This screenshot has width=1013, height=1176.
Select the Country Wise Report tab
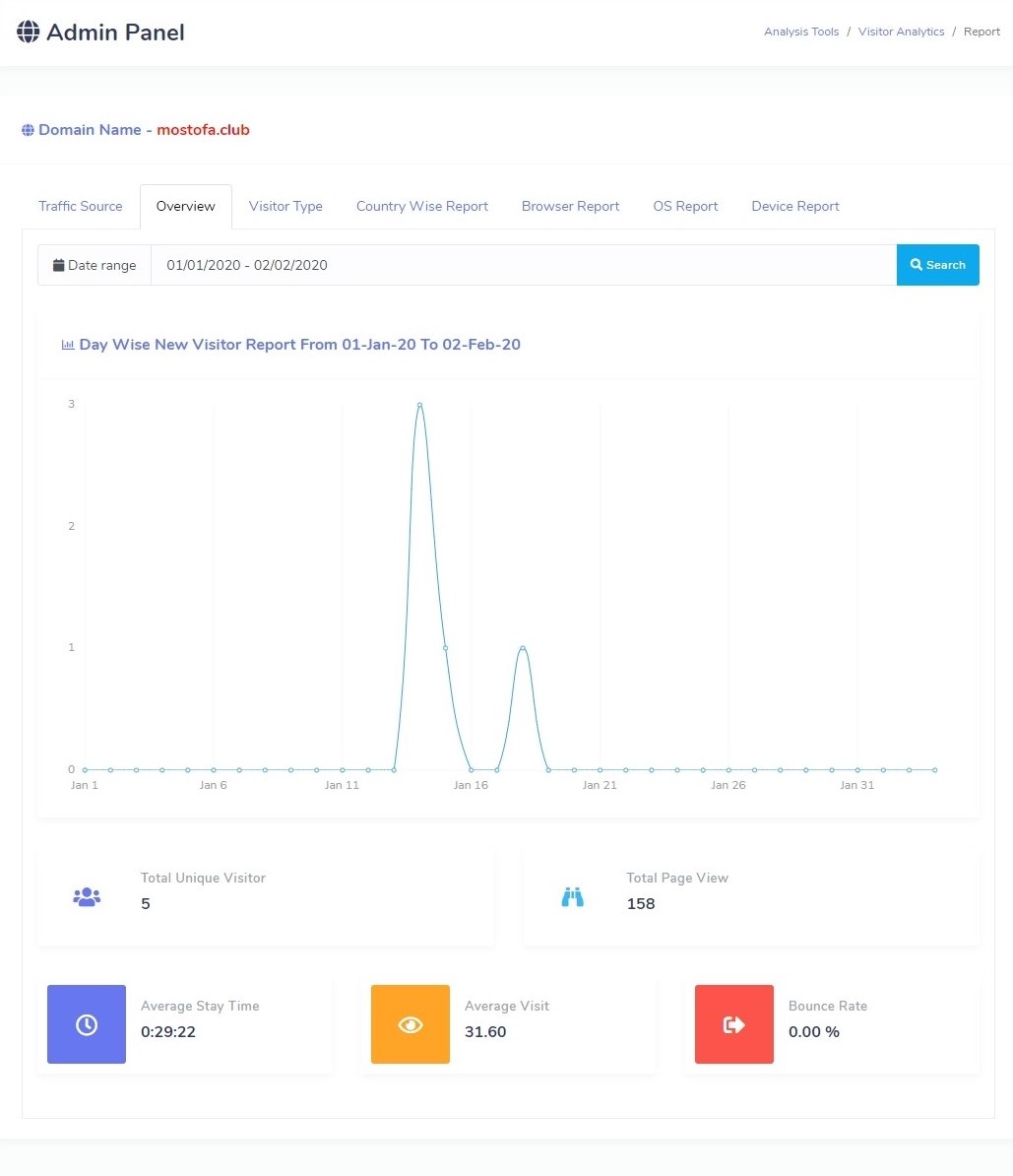coord(422,206)
